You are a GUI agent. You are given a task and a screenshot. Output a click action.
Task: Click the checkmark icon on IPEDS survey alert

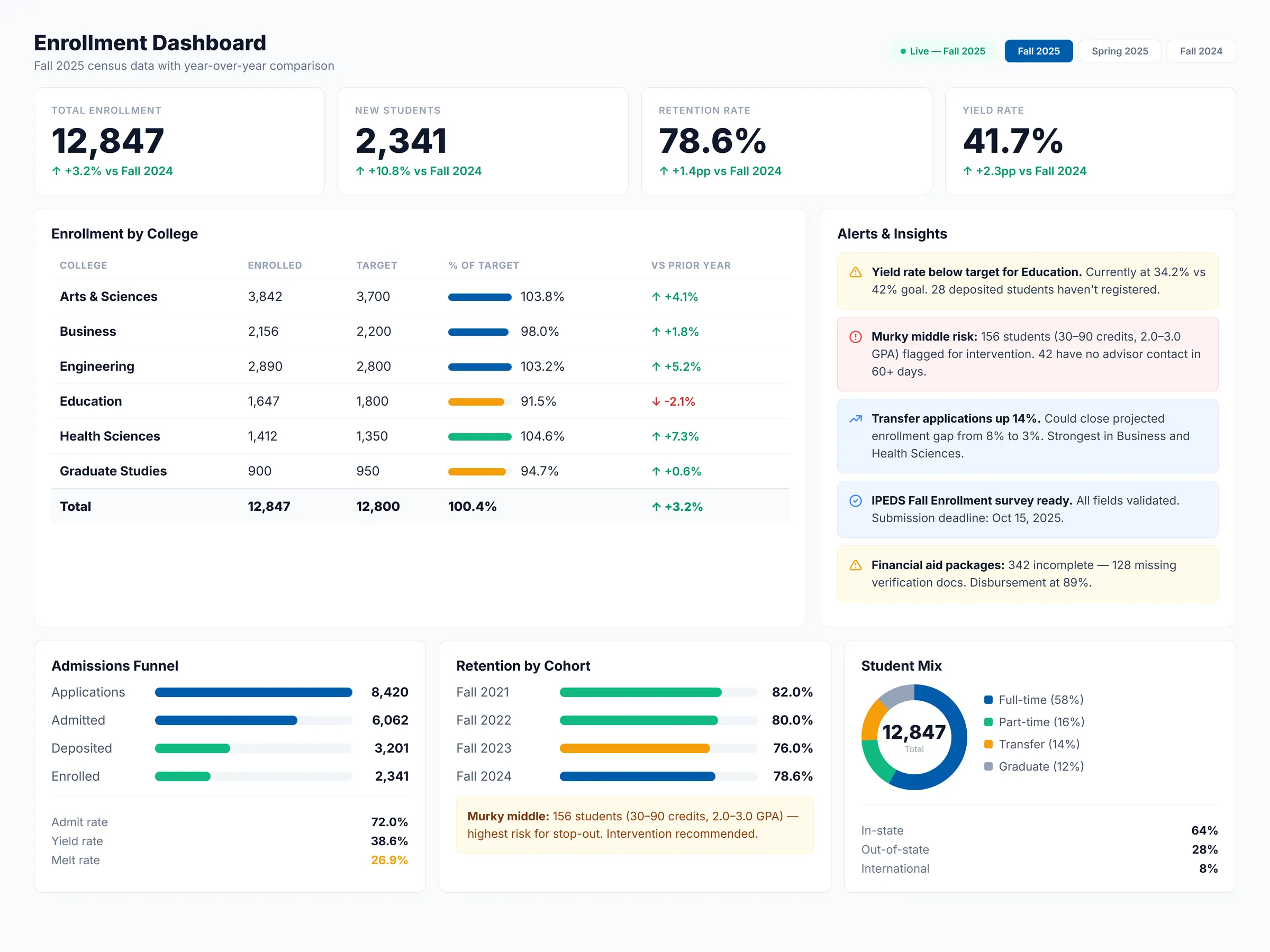857,501
